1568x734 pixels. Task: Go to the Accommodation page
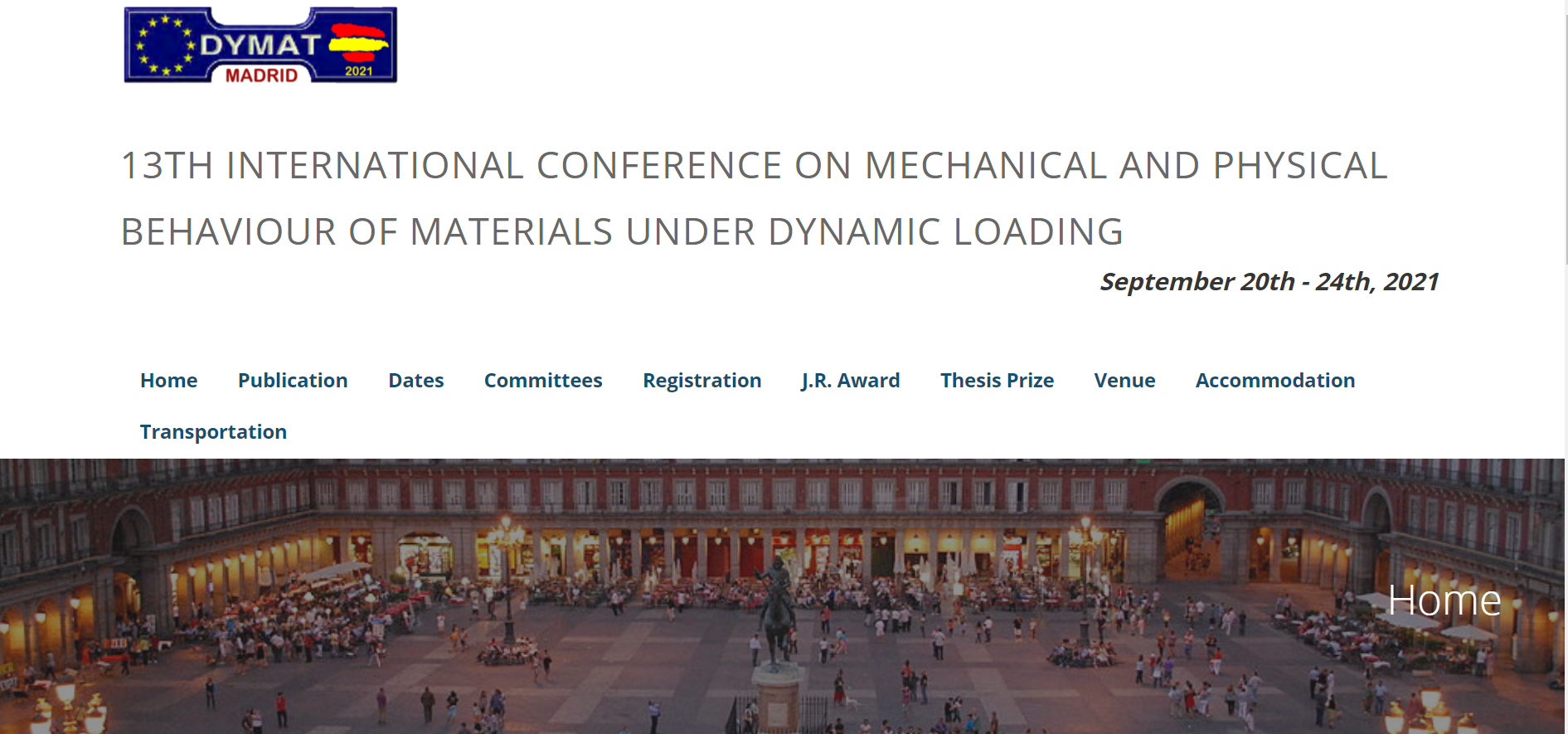1274,381
